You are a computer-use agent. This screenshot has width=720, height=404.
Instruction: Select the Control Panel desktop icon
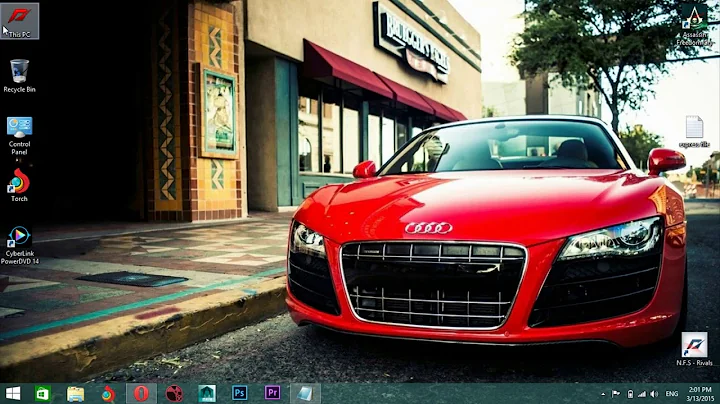point(19,136)
